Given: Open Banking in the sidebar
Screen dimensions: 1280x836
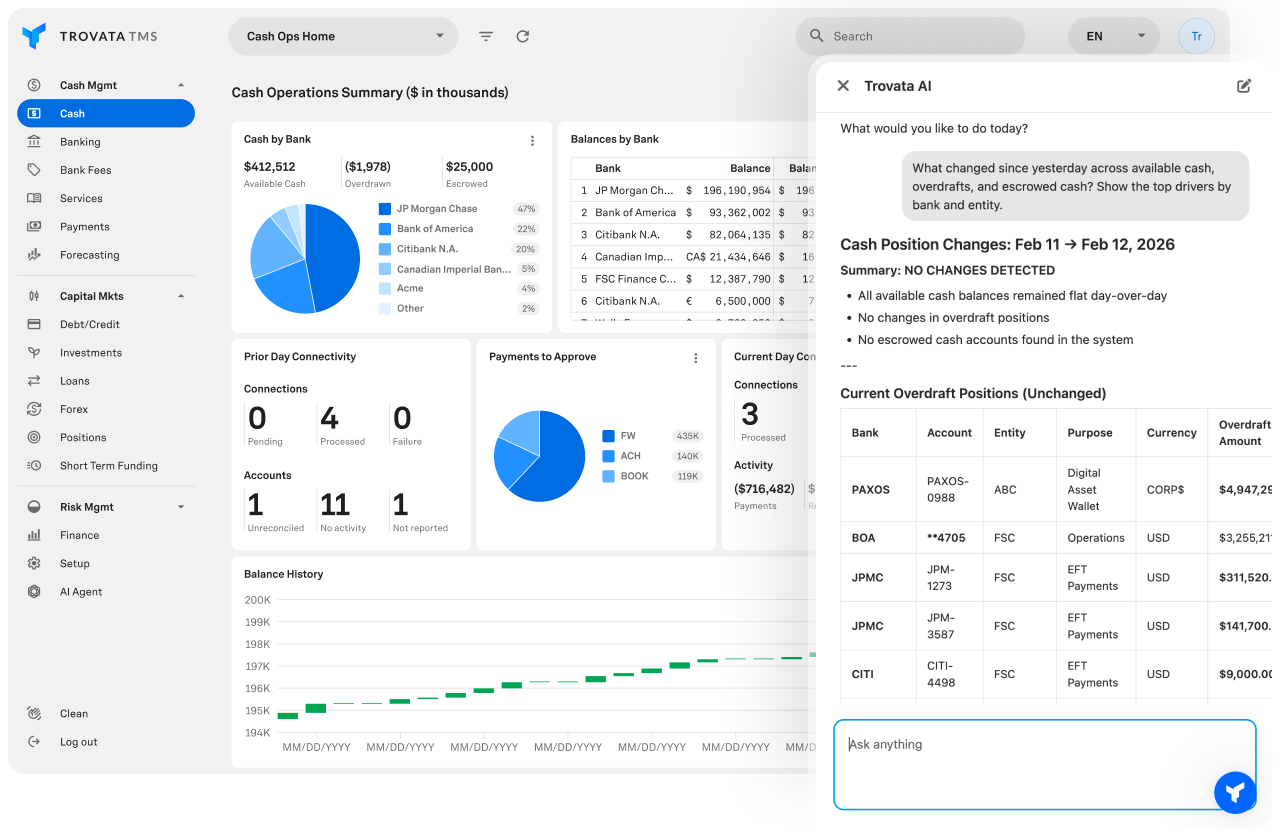Looking at the screenshot, I should coord(80,142).
